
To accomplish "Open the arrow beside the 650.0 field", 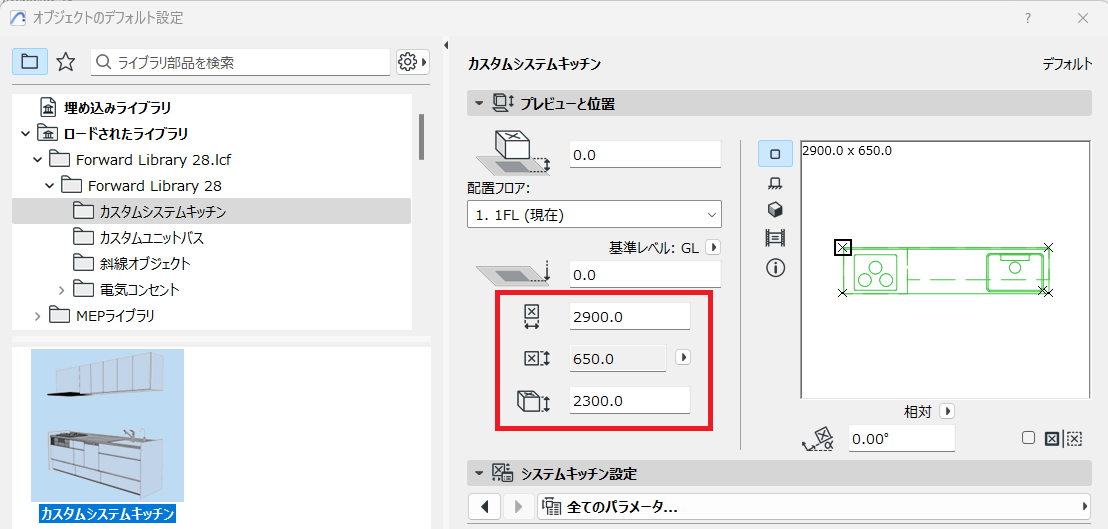I will pyautogui.click(x=682, y=357).
